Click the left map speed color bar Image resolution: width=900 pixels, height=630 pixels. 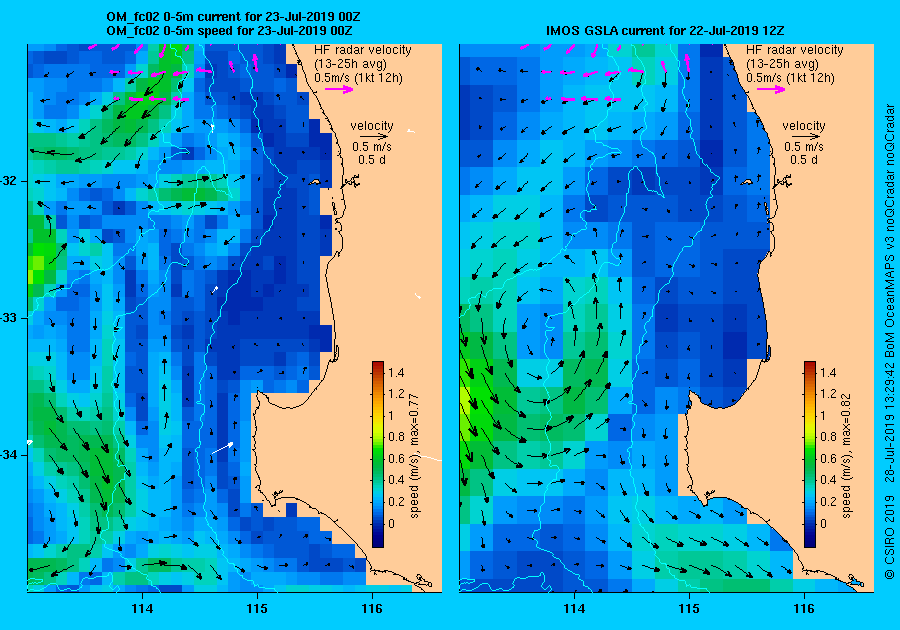378,454
